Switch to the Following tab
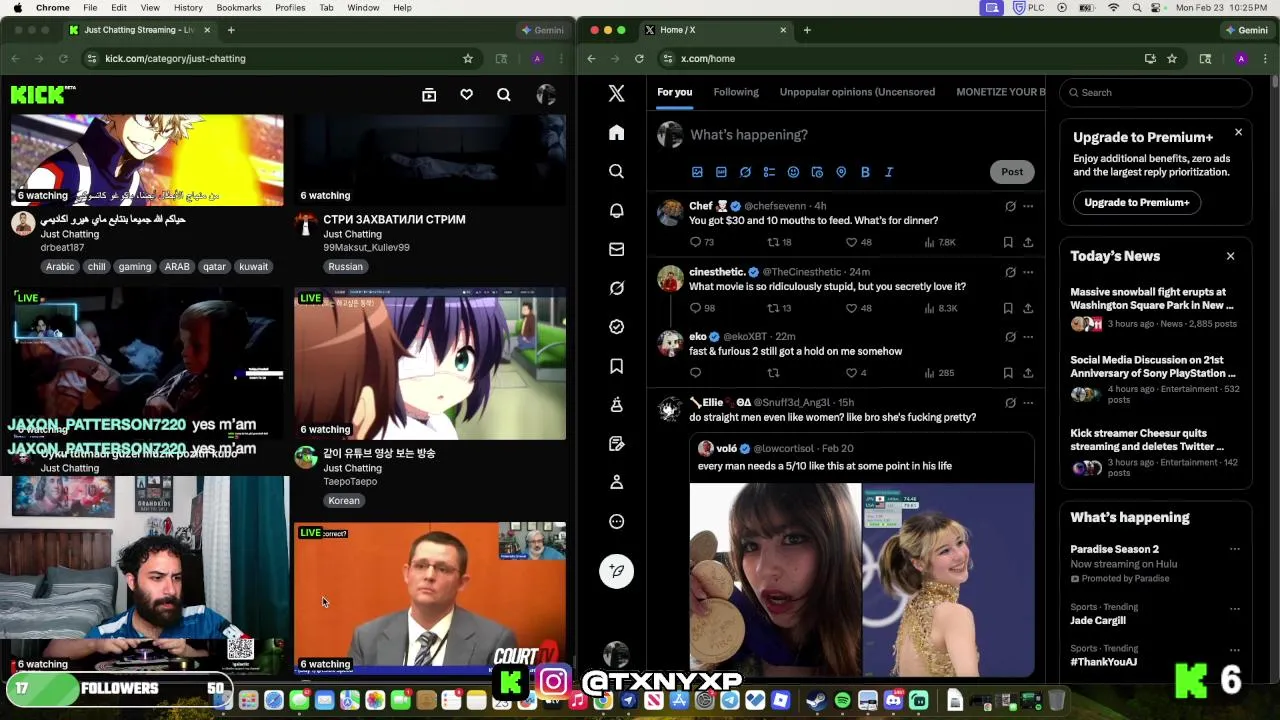Image resolution: width=1280 pixels, height=720 pixels. (736, 92)
